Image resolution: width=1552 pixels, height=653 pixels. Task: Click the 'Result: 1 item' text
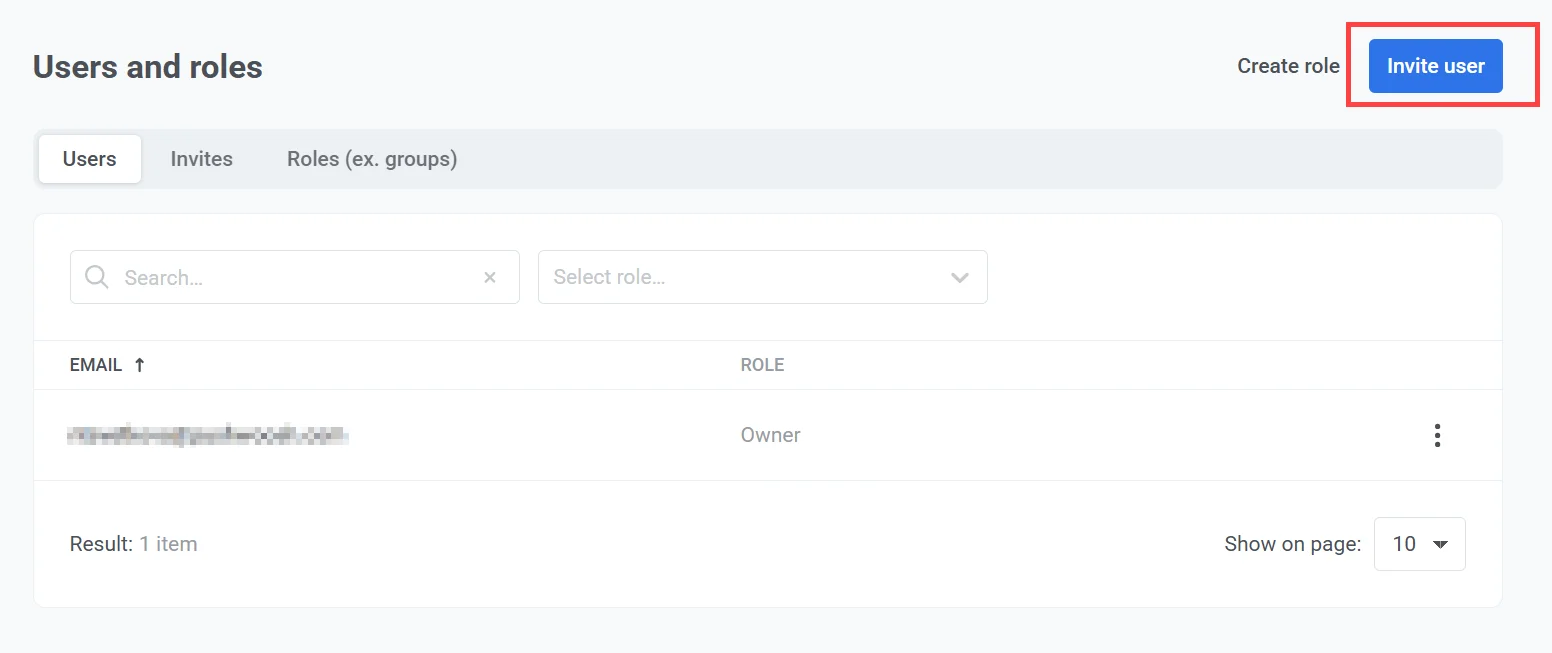click(x=133, y=544)
